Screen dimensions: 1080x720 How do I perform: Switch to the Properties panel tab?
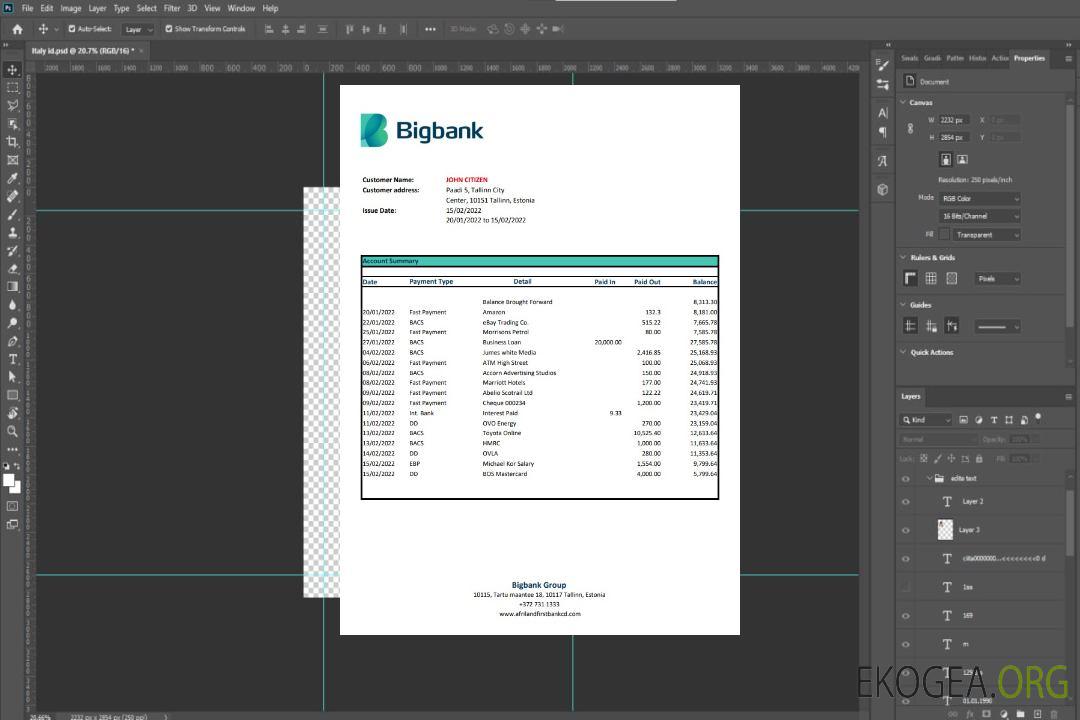click(x=1029, y=58)
